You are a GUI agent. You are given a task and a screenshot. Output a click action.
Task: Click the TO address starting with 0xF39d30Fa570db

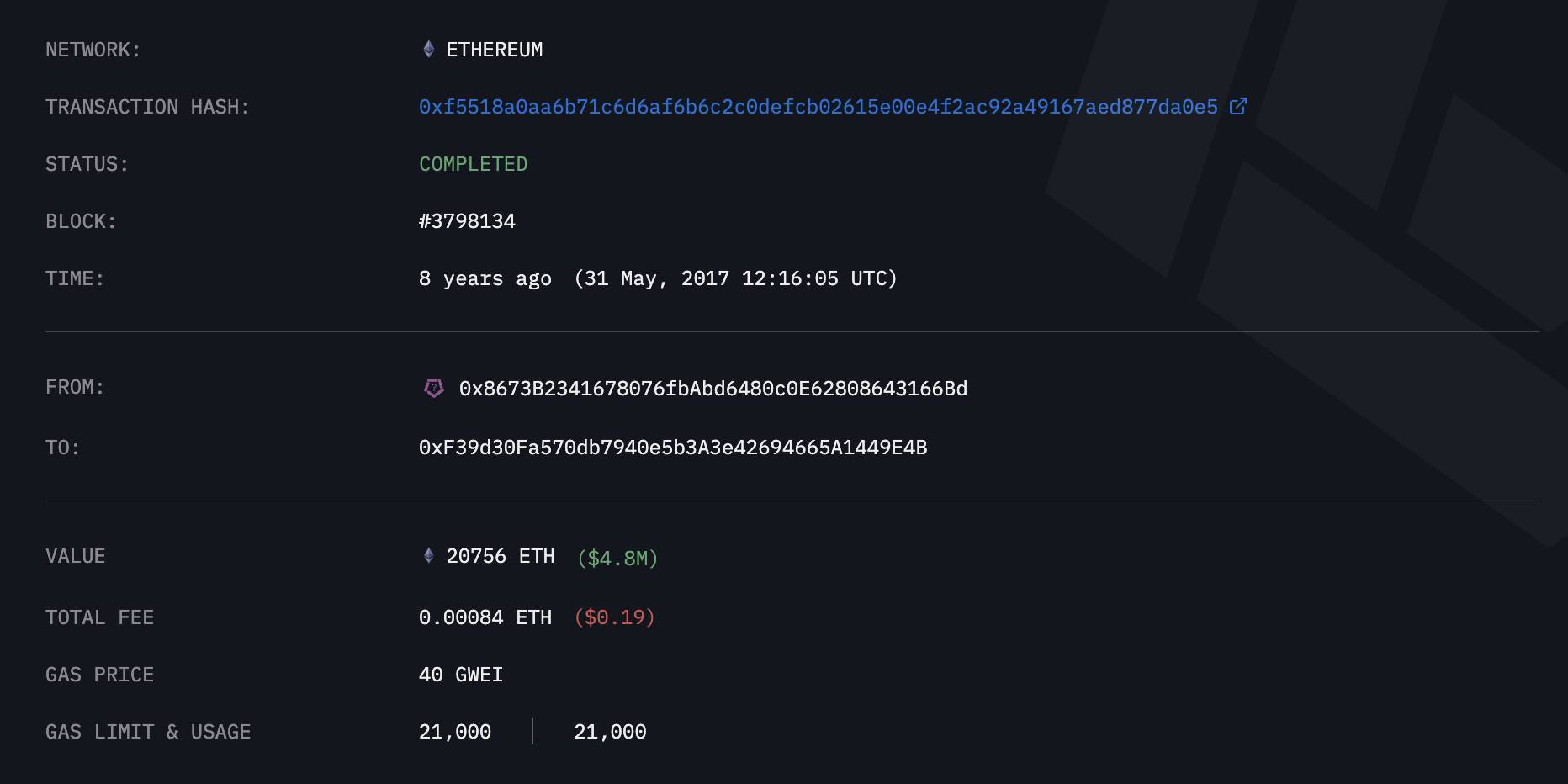coord(673,448)
